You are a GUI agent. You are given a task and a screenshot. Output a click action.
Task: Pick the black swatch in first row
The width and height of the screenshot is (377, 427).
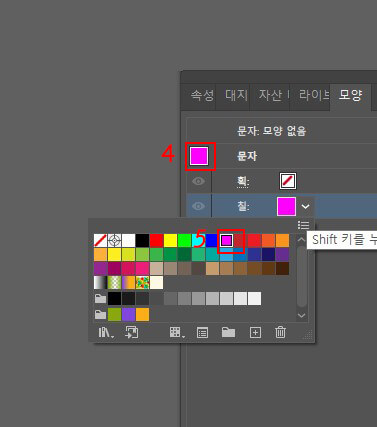point(142,240)
